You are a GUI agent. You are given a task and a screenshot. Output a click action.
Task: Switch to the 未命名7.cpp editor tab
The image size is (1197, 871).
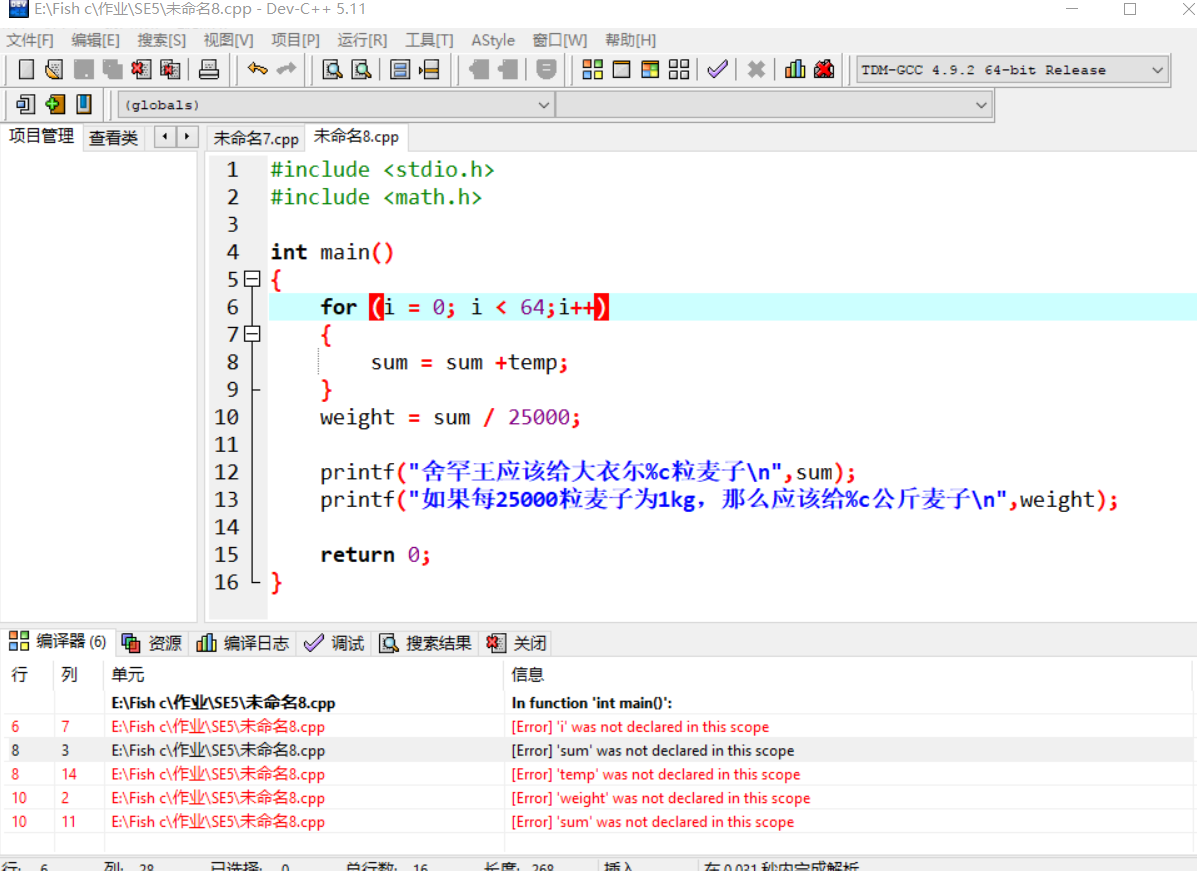(x=256, y=138)
